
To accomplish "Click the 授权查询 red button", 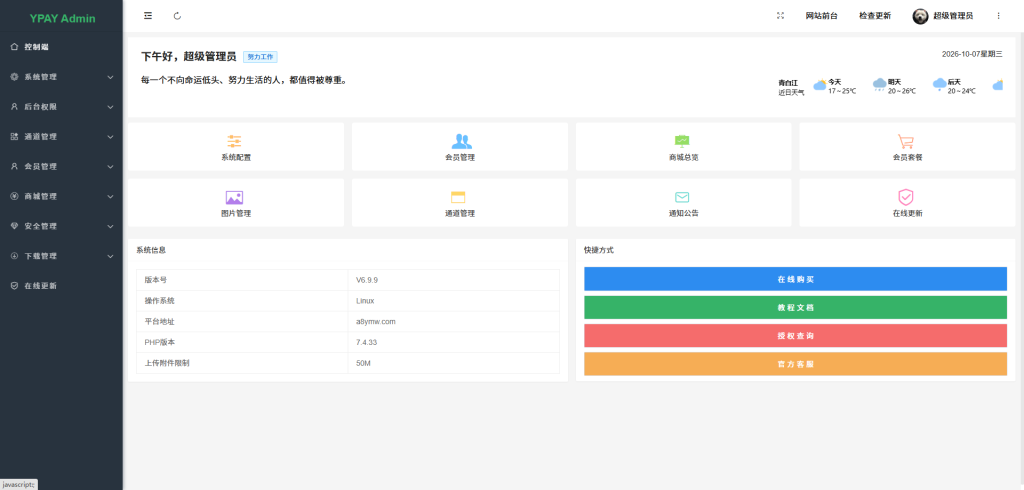I will pyautogui.click(x=795, y=336).
